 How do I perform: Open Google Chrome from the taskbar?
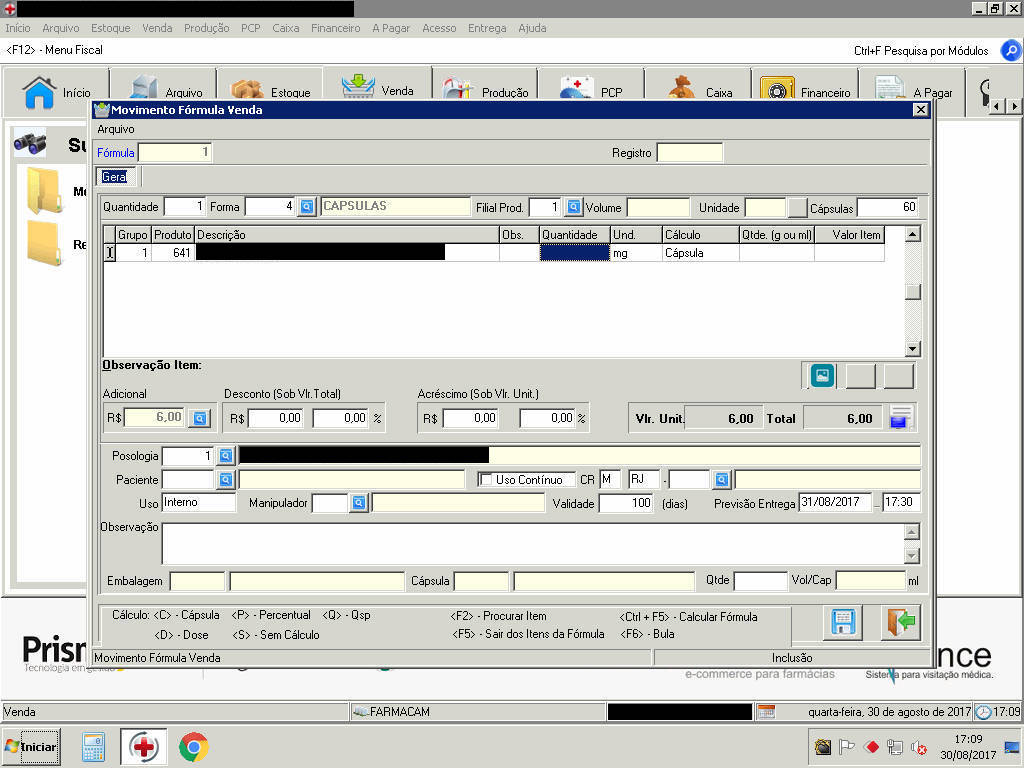(x=193, y=746)
